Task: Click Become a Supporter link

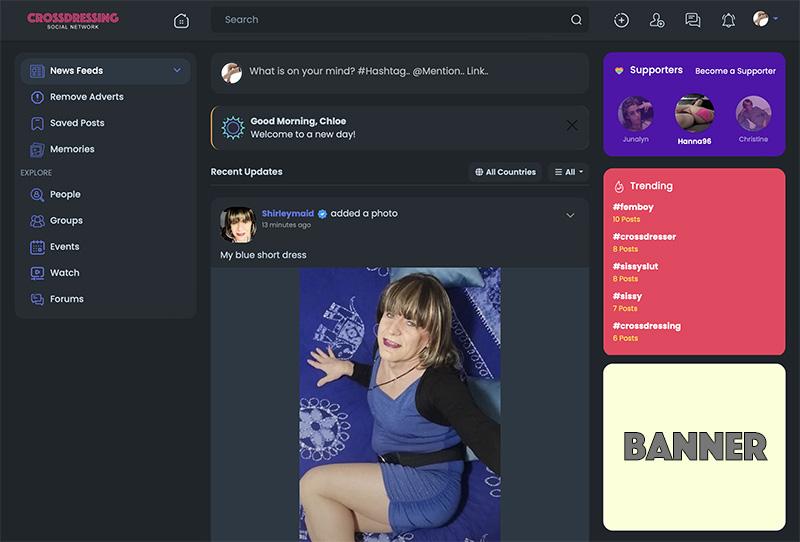Action: [x=735, y=71]
